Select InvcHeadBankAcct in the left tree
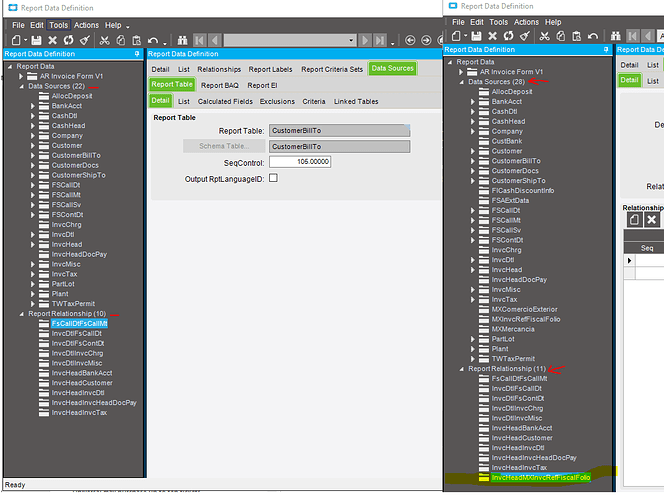 coord(82,373)
